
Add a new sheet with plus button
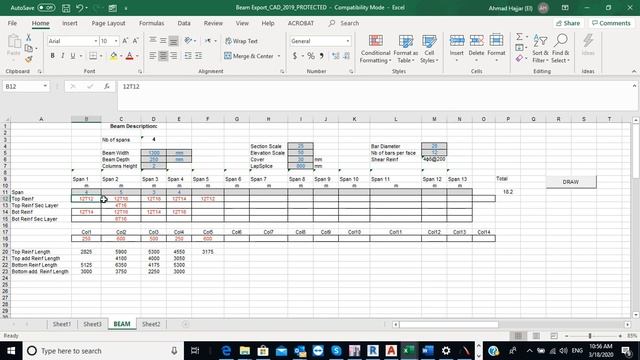(x=186, y=324)
